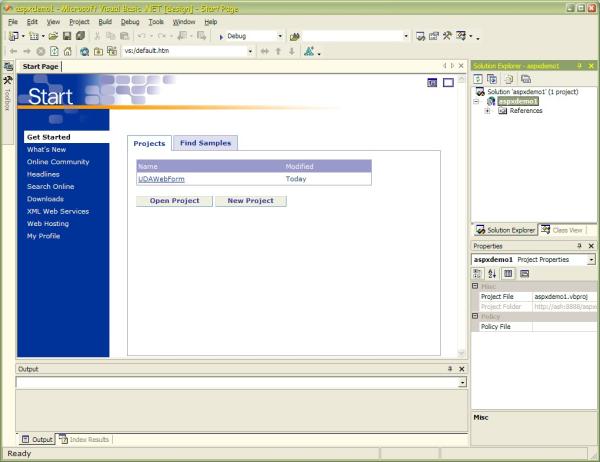The height and width of the screenshot is (462, 600).
Task: Click the Show All Files icon in Solution Explorer
Action: (x=509, y=79)
